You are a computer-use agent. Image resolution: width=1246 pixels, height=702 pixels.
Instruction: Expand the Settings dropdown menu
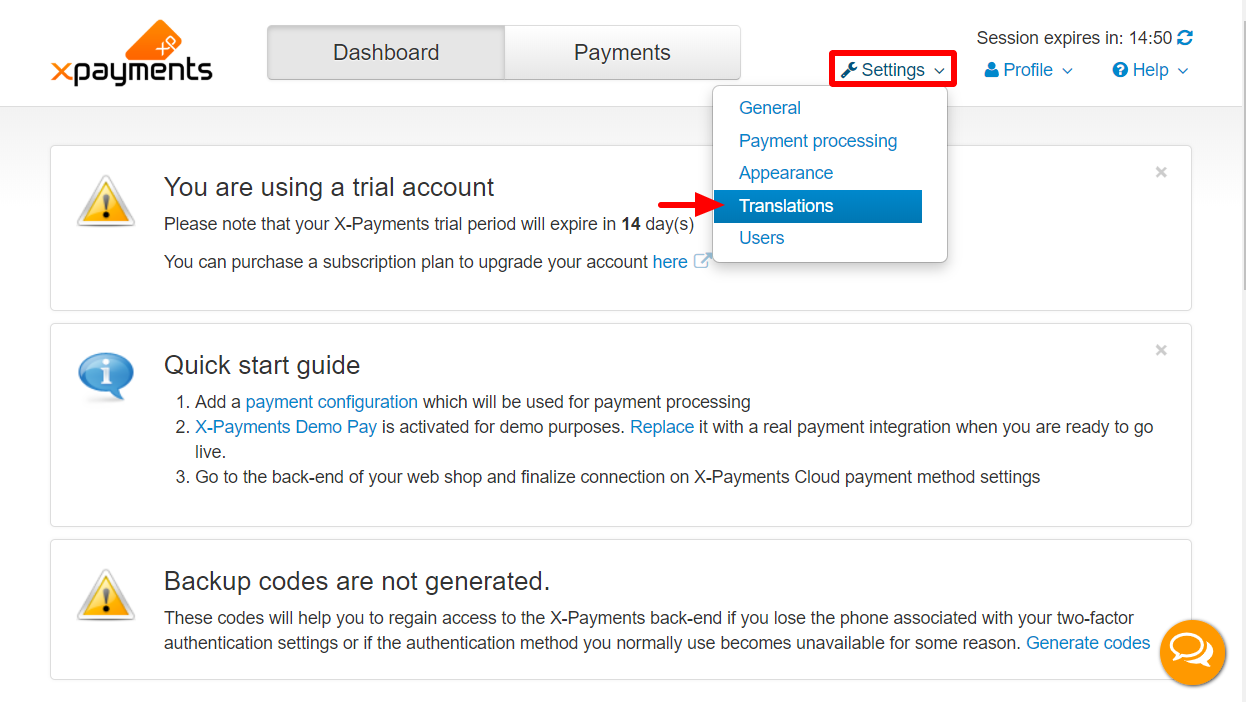tap(893, 70)
